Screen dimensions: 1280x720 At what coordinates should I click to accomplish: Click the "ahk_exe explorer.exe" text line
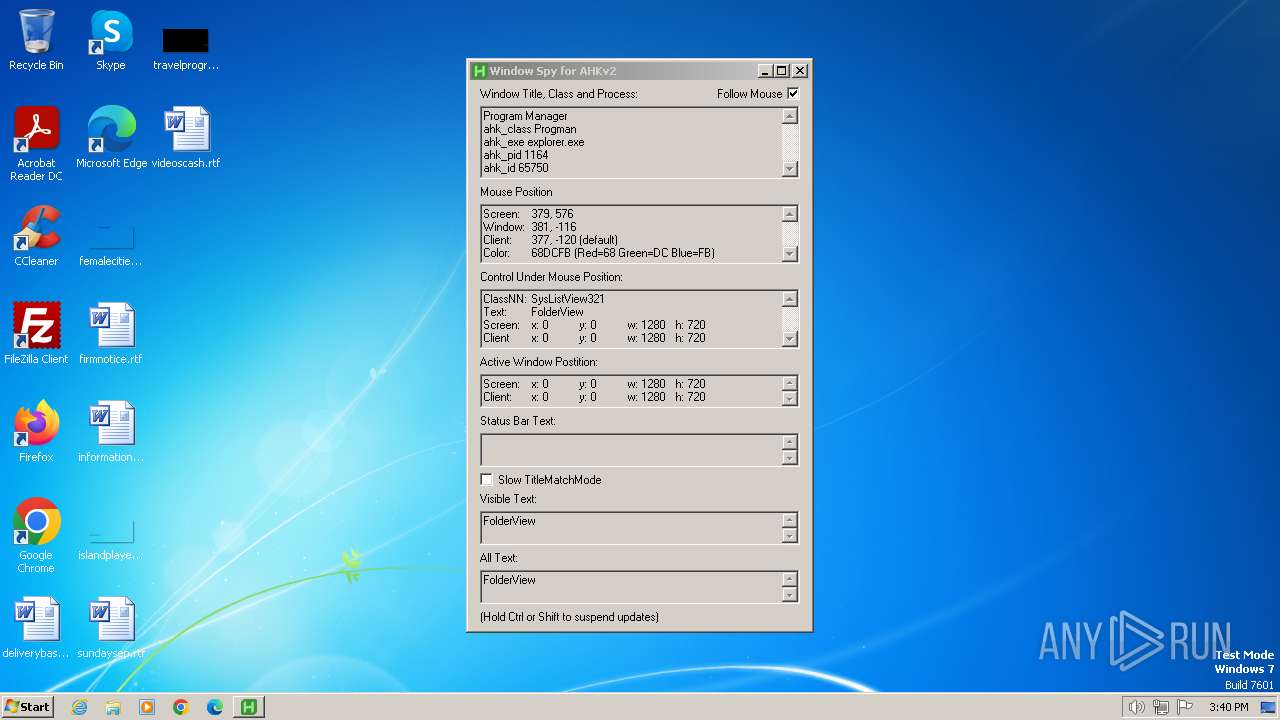[x=534, y=142]
